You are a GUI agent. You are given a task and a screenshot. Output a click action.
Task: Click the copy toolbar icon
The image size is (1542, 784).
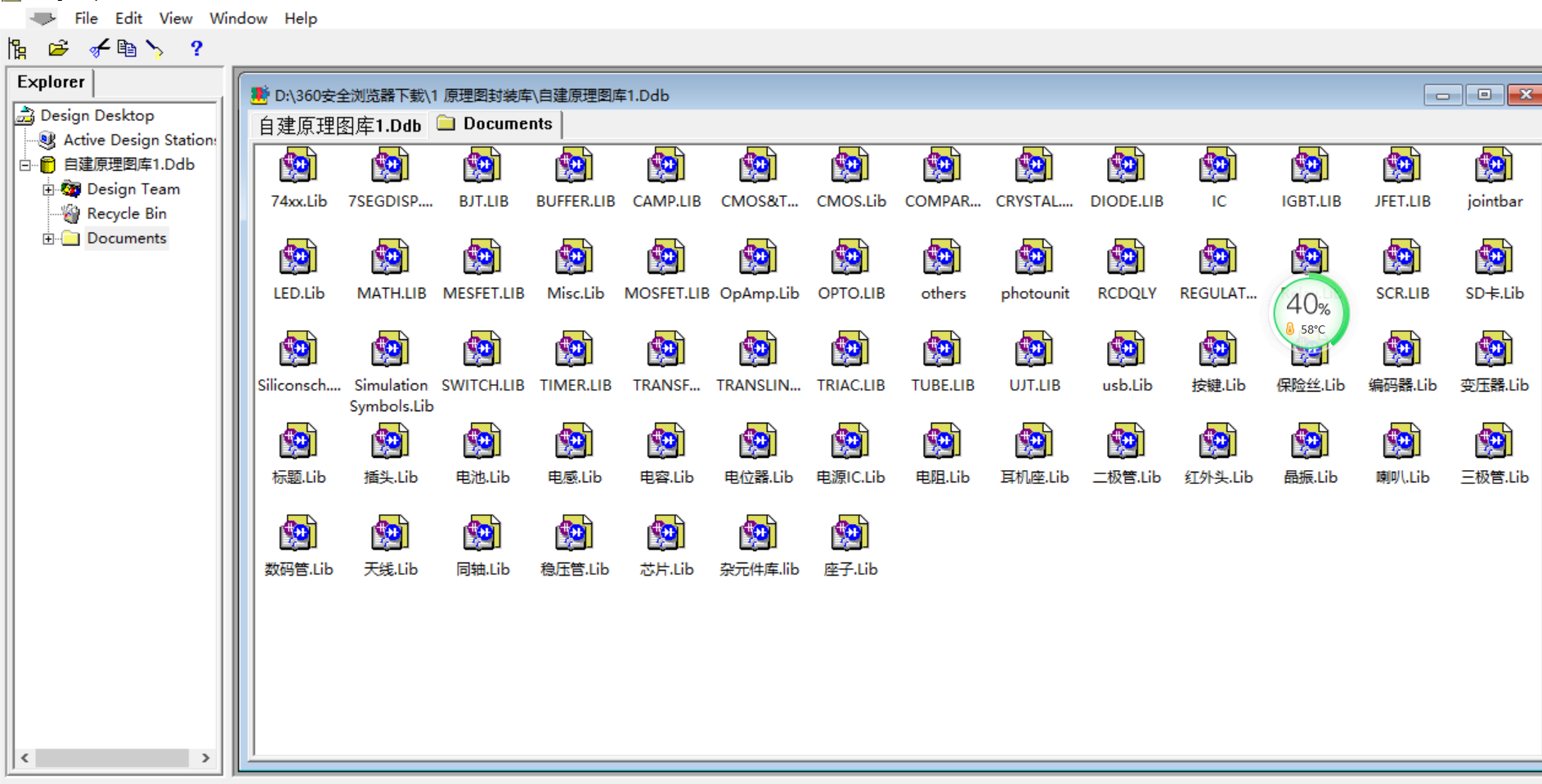click(x=127, y=49)
